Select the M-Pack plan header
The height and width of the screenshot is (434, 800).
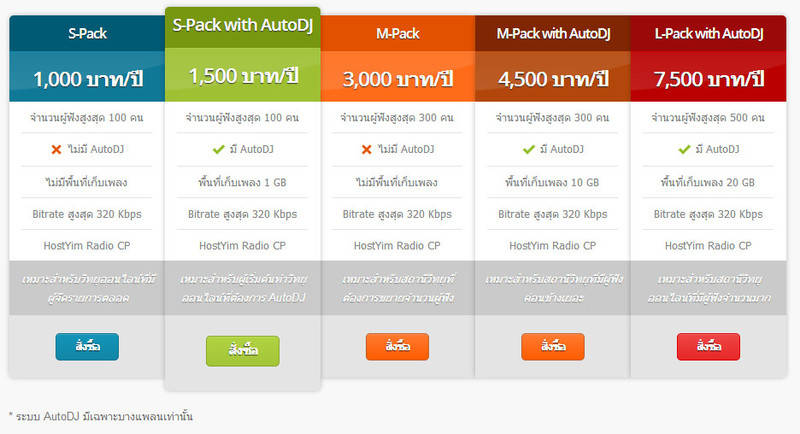(398, 34)
